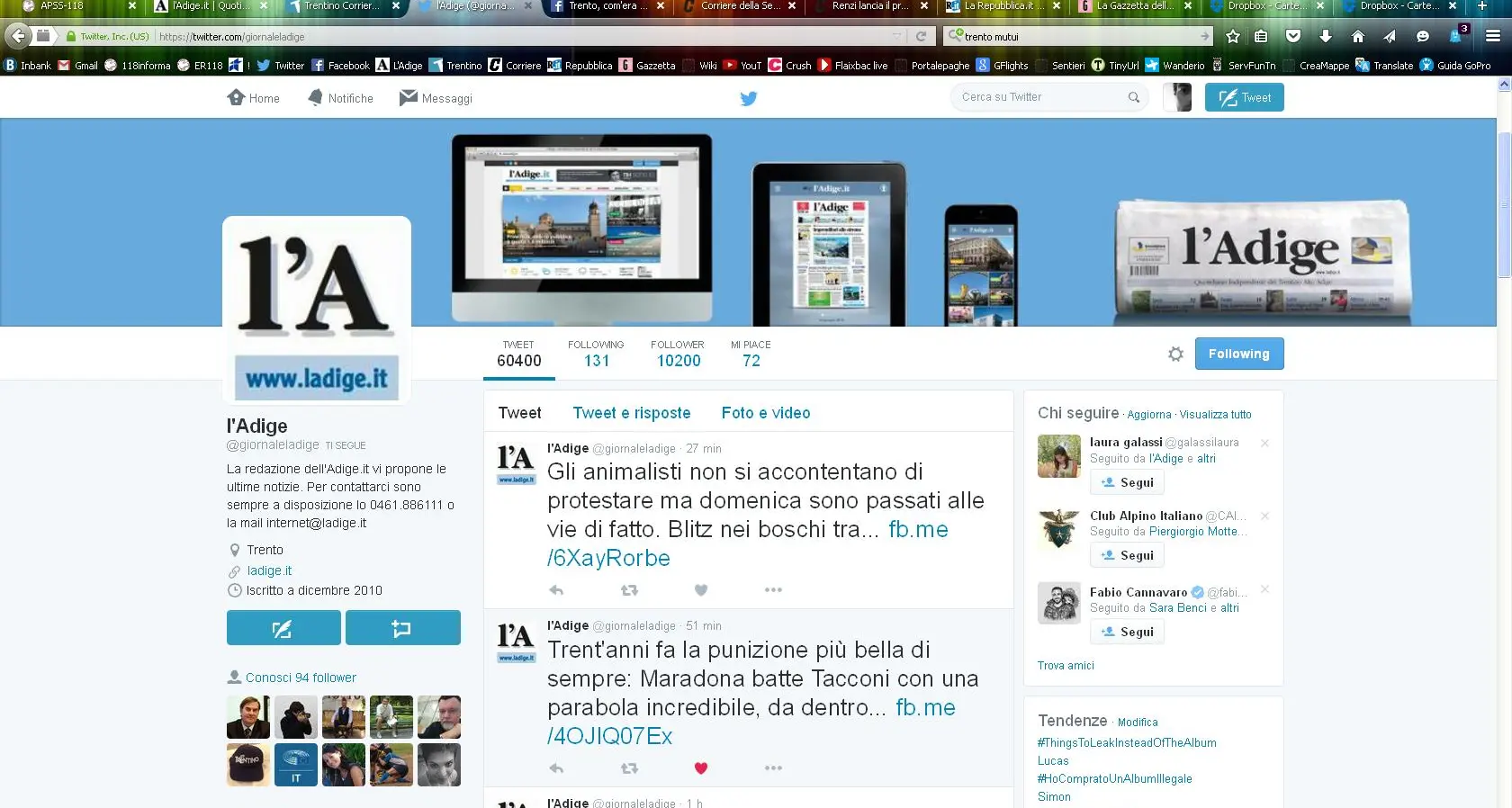Follow Club Alpino Italiano with Segui
Viewport: 1512px width, 808px height.
(1127, 555)
